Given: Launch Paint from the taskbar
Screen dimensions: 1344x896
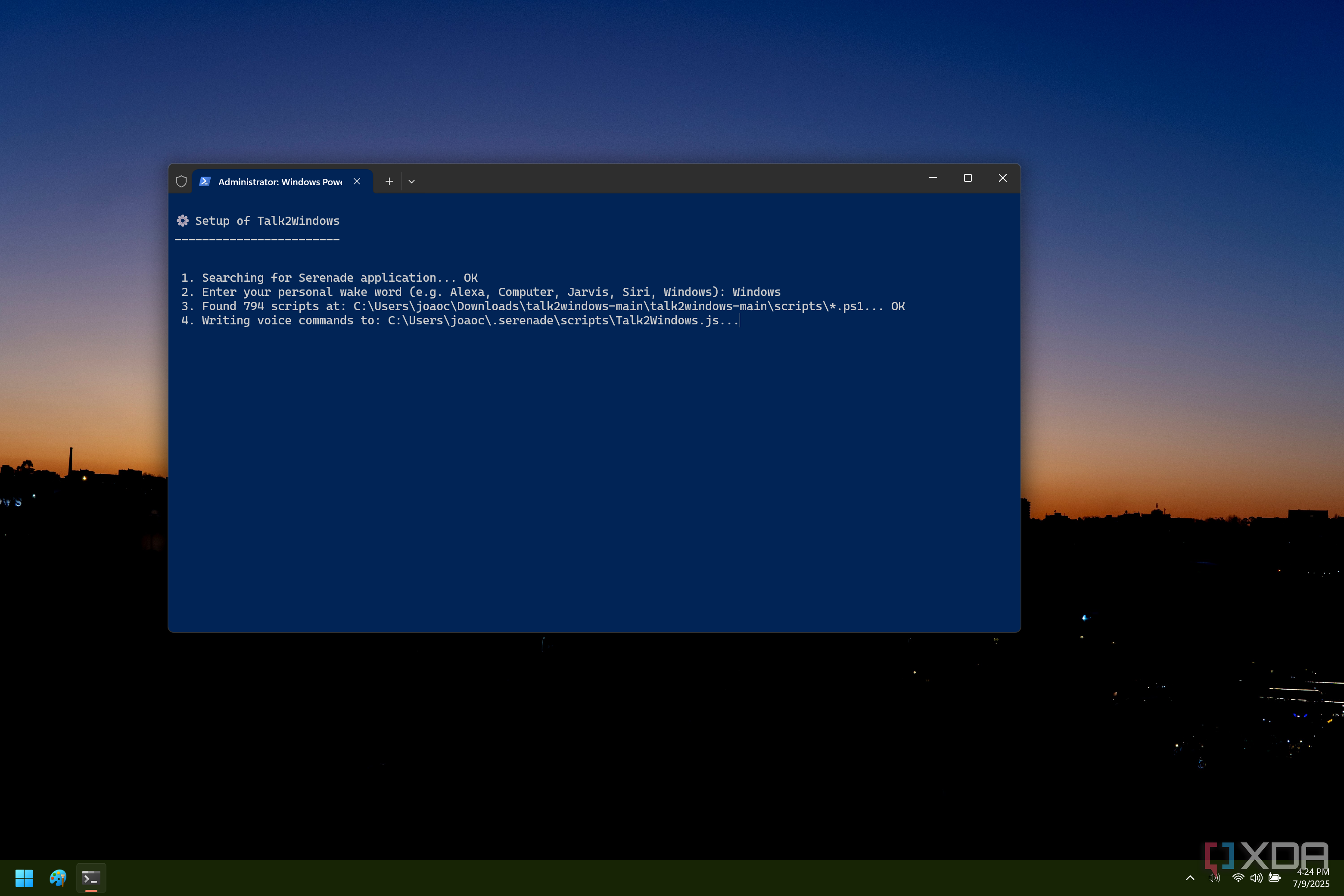Looking at the screenshot, I should coord(58,878).
